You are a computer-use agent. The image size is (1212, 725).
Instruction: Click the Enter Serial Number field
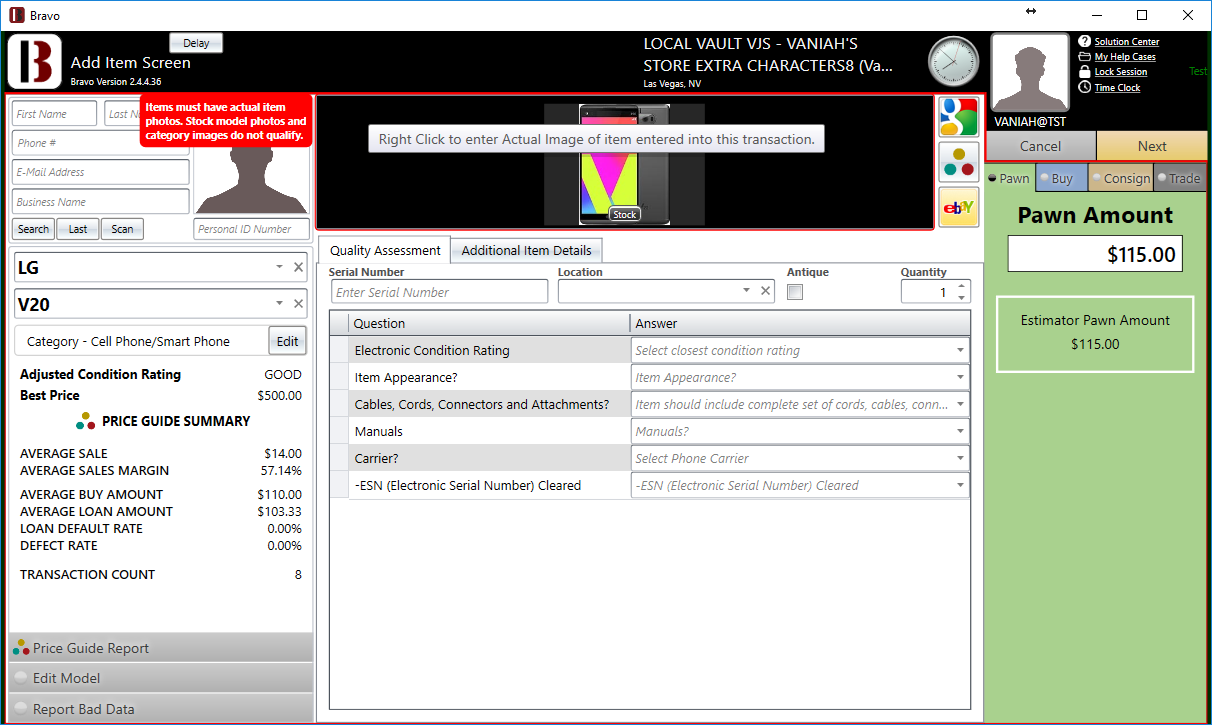(x=440, y=292)
